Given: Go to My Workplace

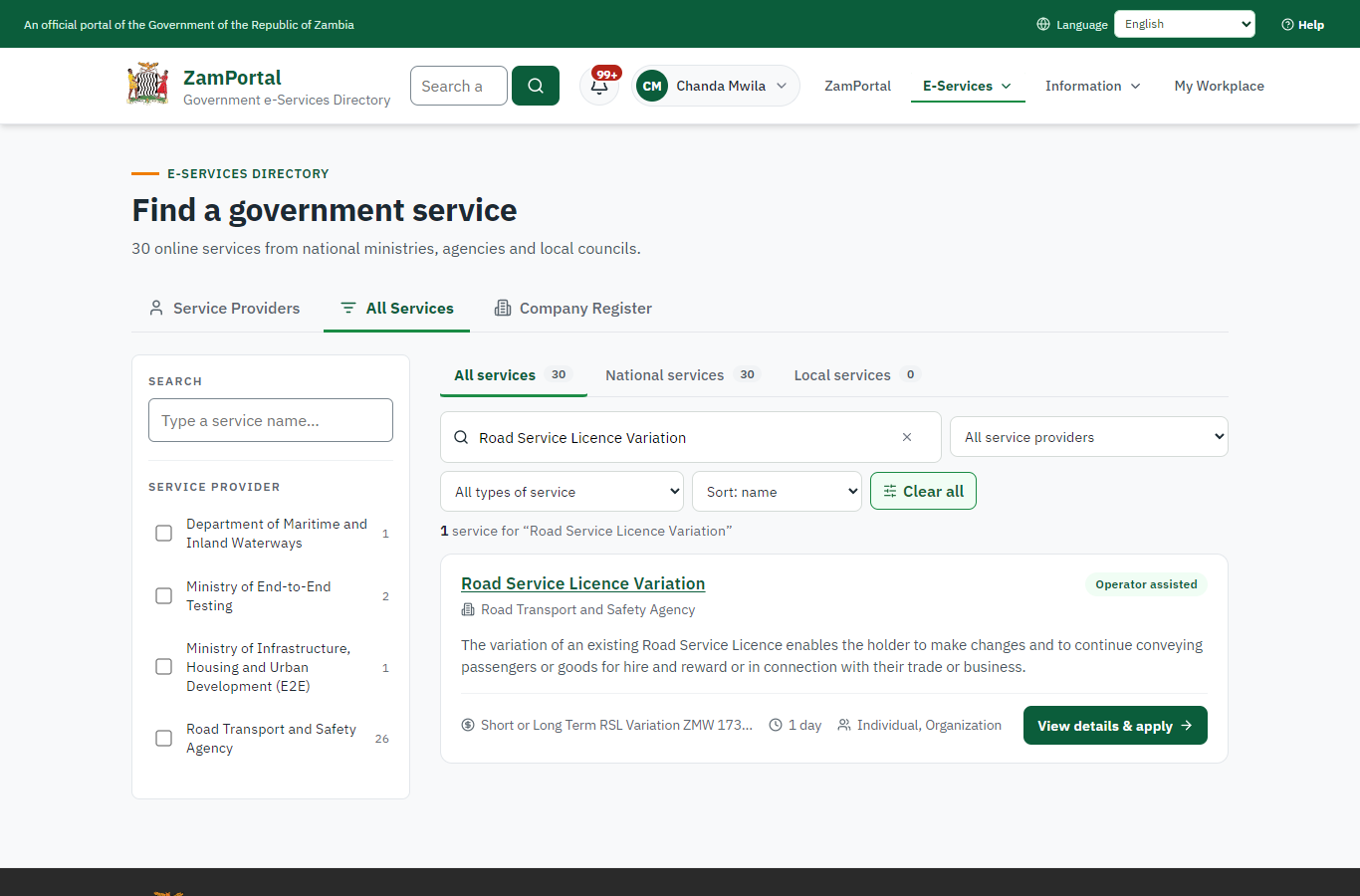Looking at the screenshot, I should [1219, 86].
